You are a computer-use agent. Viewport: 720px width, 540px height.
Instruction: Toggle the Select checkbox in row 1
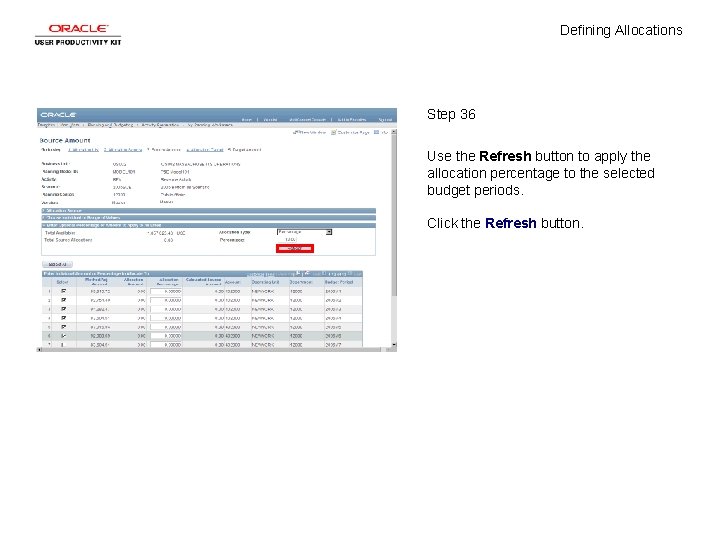tap(63, 291)
